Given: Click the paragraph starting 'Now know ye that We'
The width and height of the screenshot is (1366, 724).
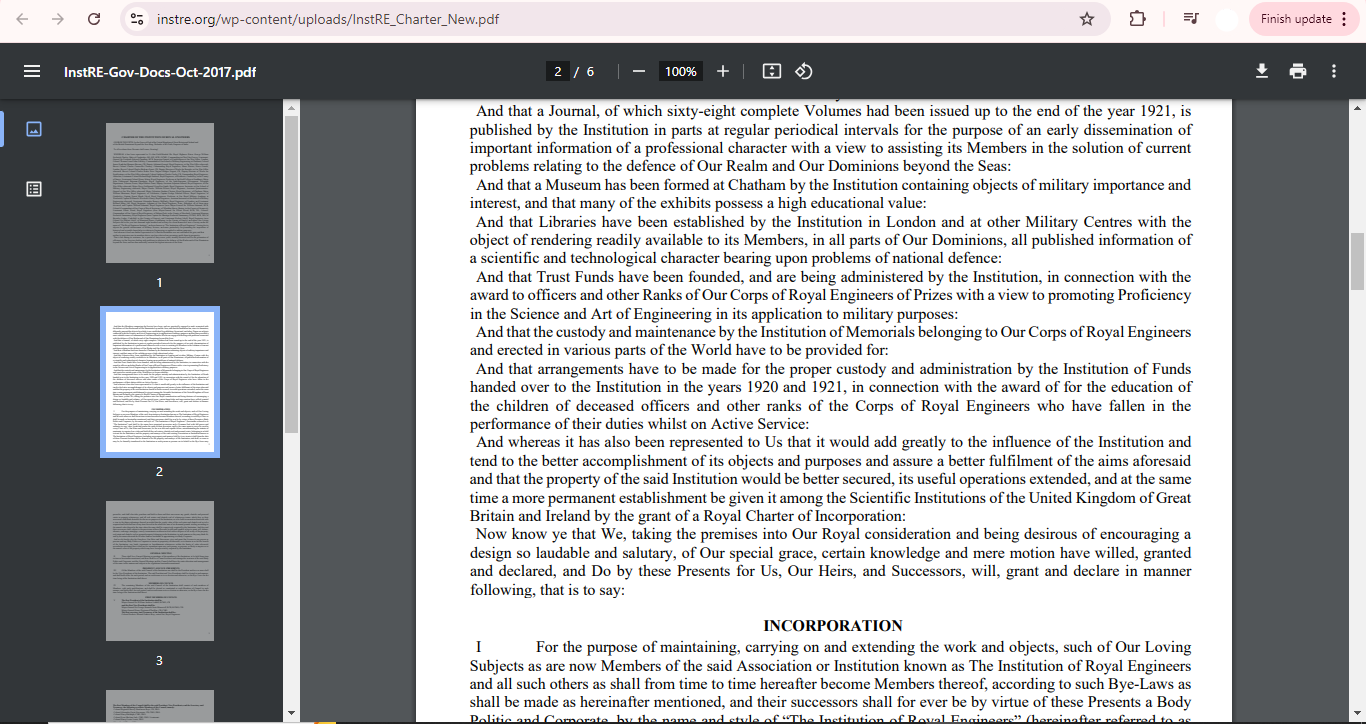Looking at the screenshot, I should click(831, 562).
